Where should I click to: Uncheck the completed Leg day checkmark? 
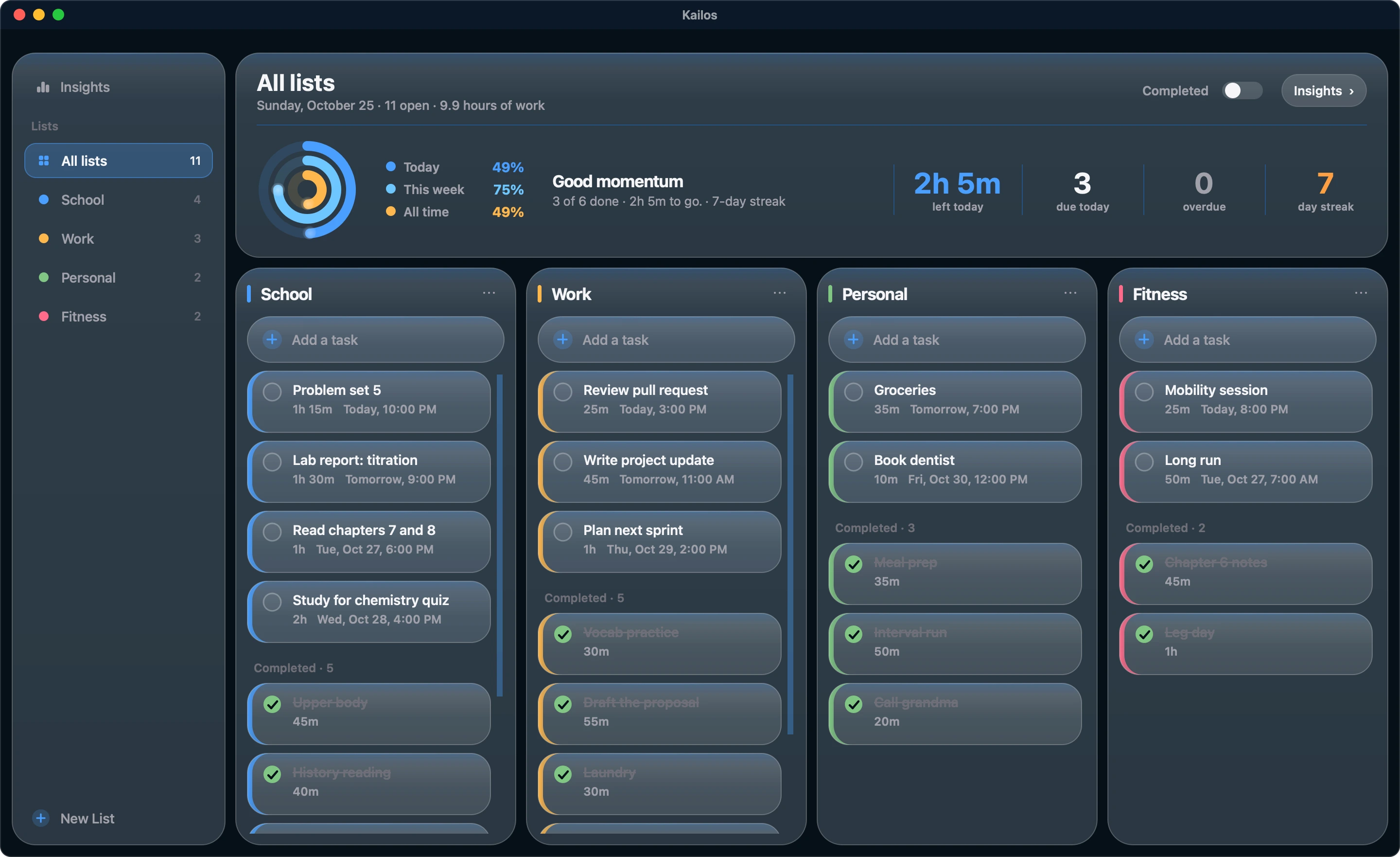coord(1144,634)
